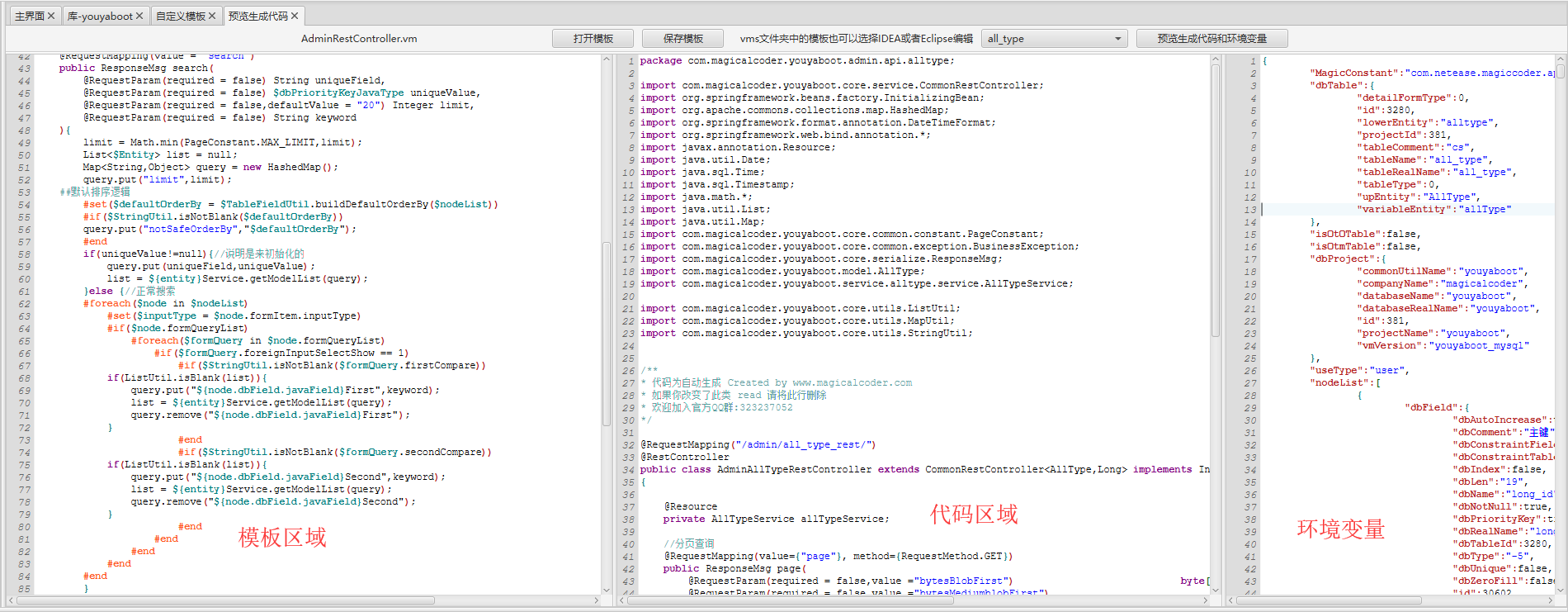
Task: Close the 库-youyaboot tab with its × icon
Action: [x=139, y=16]
